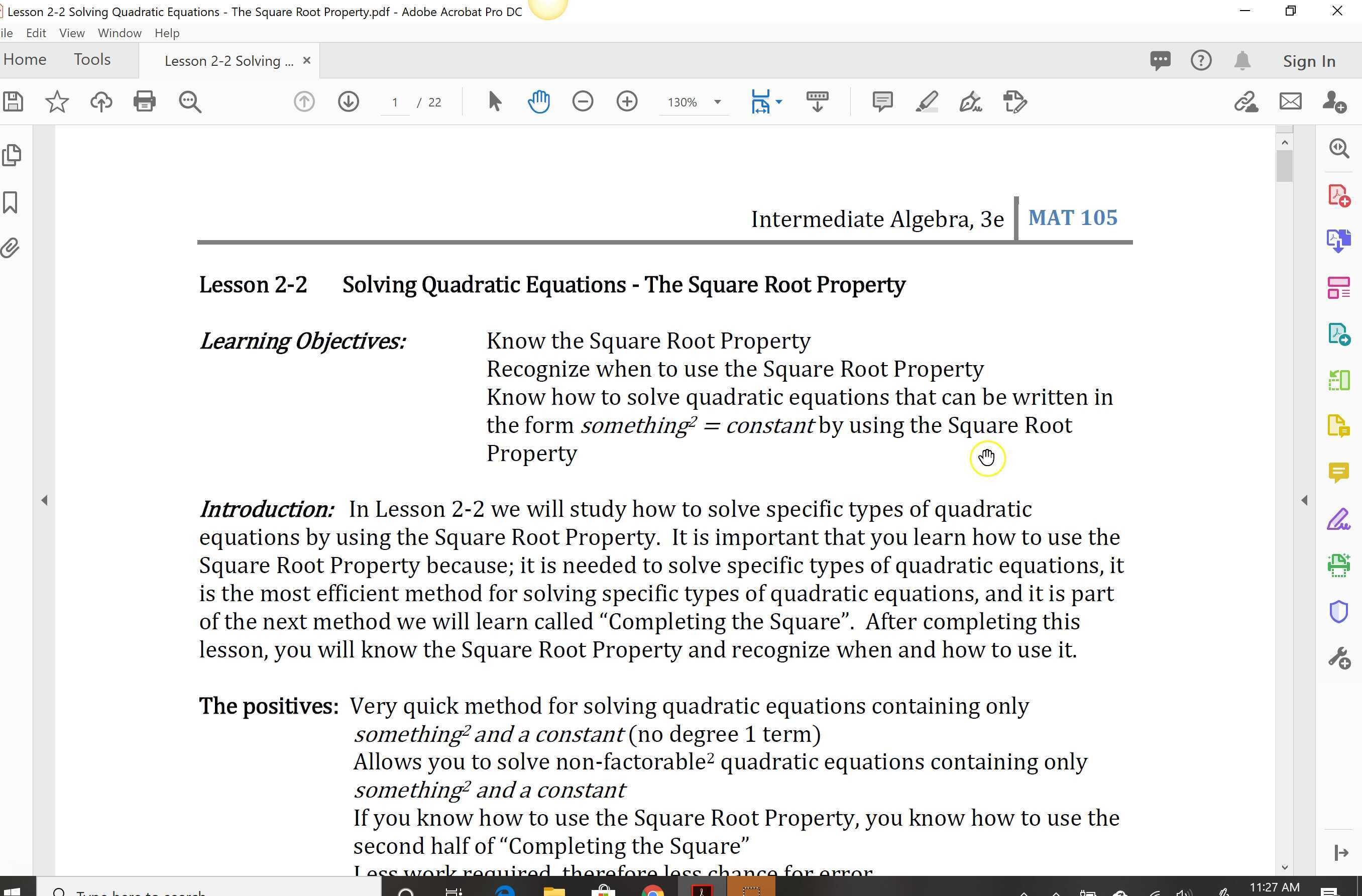The image size is (1362, 896).
Task: Select the Hand pan tool
Action: coord(538,102)
